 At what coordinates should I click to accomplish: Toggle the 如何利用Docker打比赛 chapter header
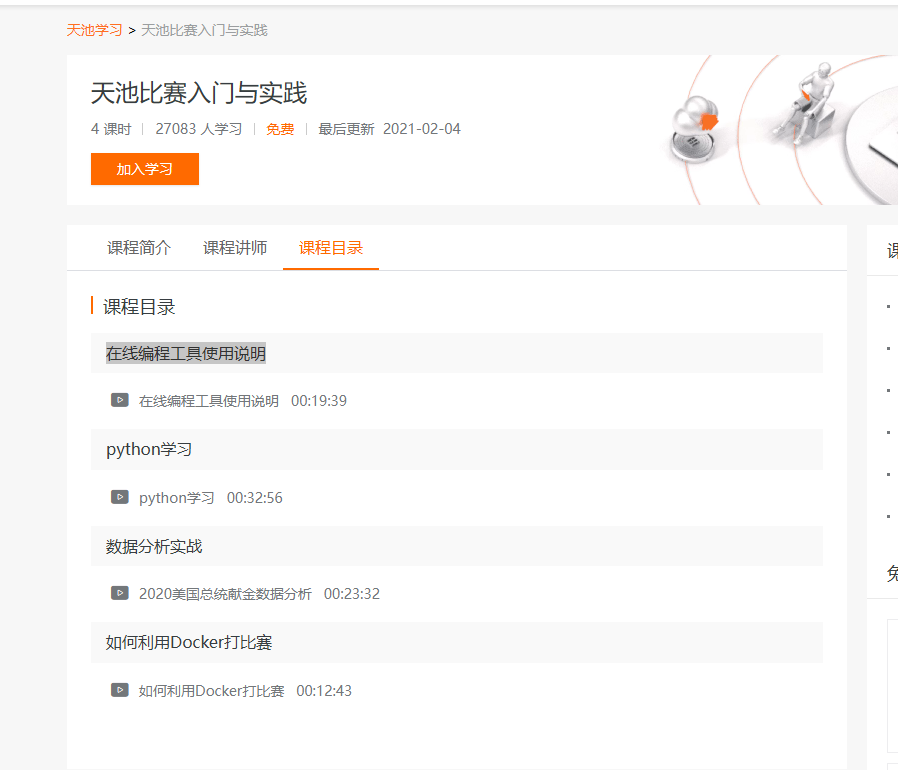point(189,643)
